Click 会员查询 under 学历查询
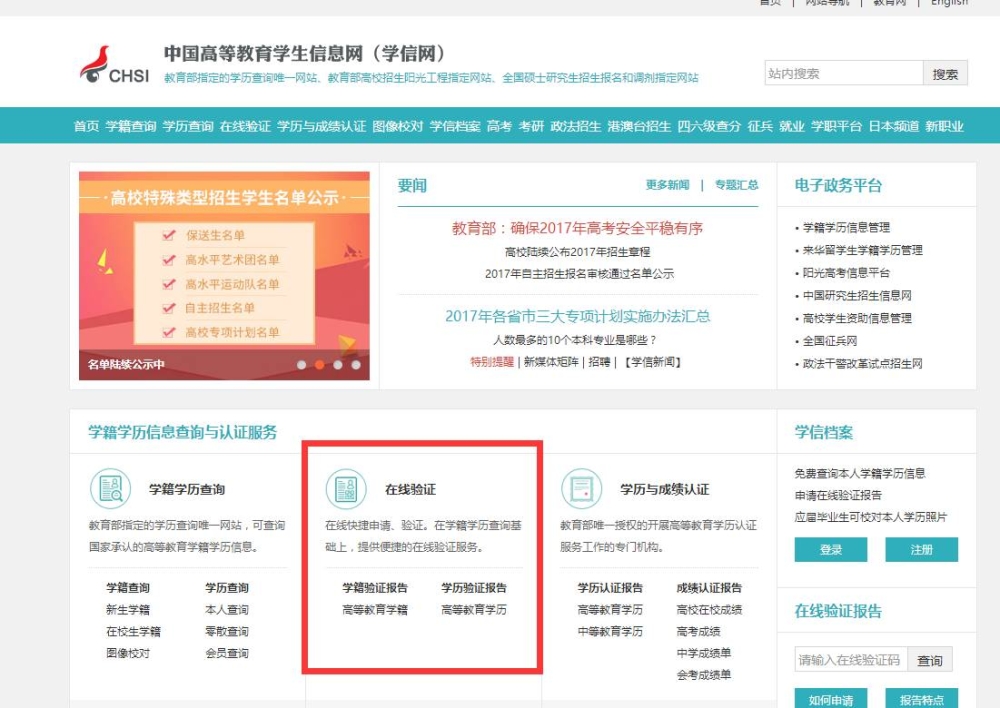The width and height of the screenshot is (1000, 708). click(227, 653)
